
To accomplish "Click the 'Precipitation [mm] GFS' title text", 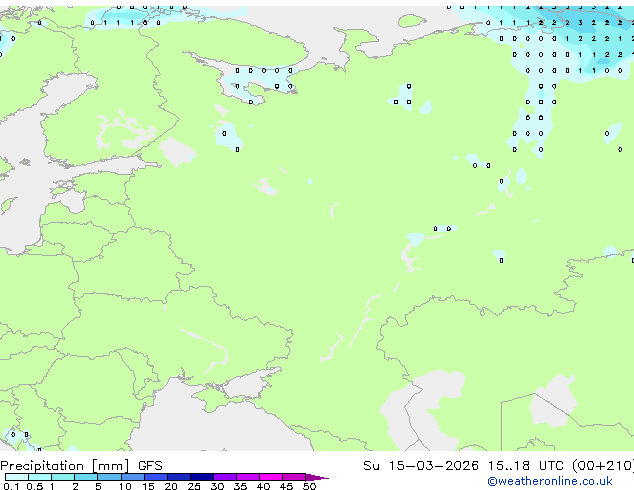I will [81, 466].
